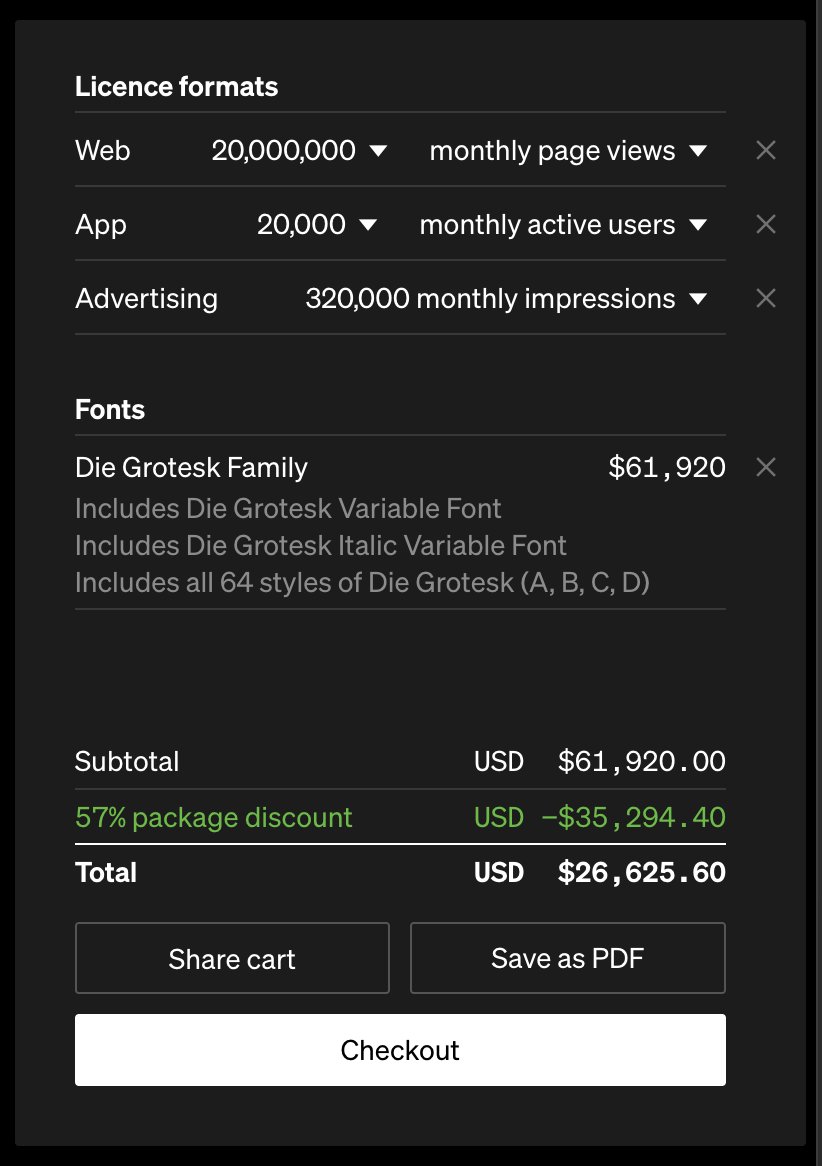Click the Subtotal label
This screenshot has height=1166, width=822.
pyautogui.click(x=127, y=761)
